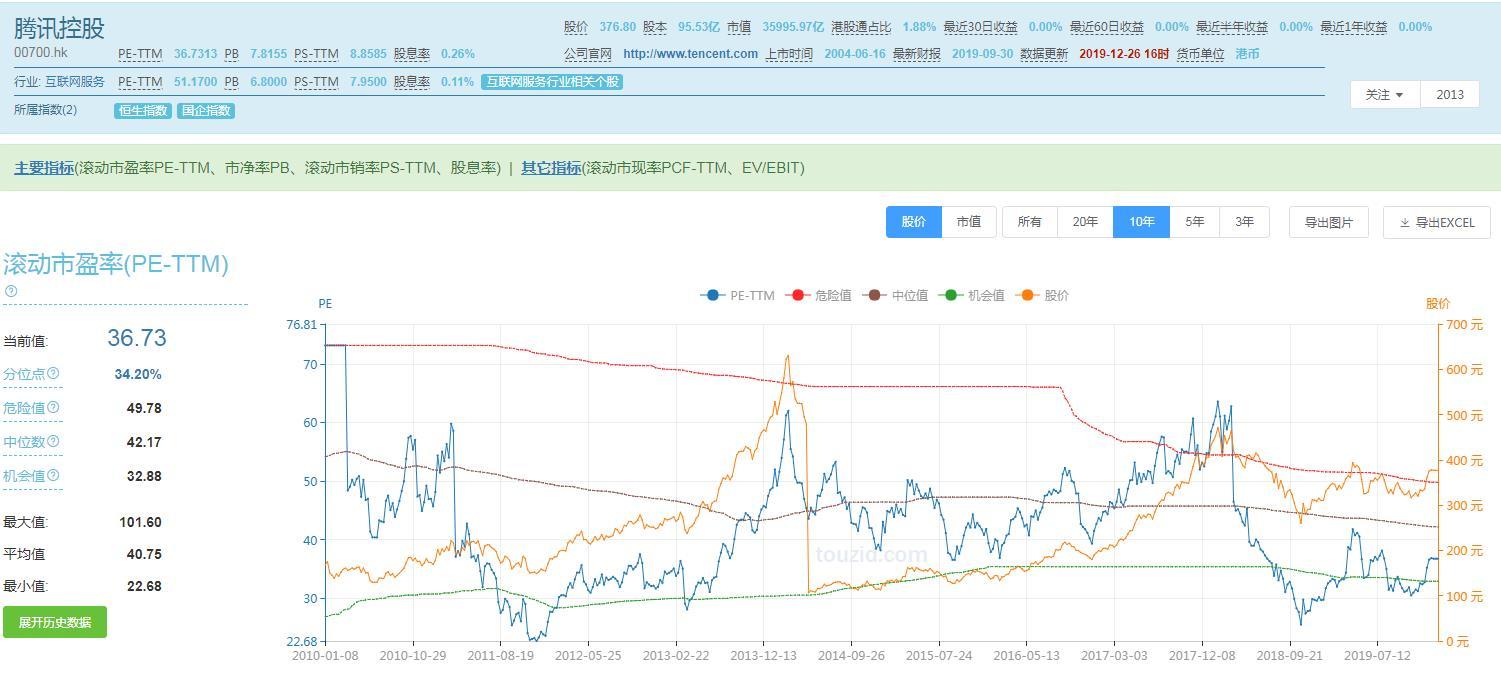Screen dimensions: 1501x674
Task: Select the 所有 time range
Action: pyautogui.click(x=1029, y=222)
